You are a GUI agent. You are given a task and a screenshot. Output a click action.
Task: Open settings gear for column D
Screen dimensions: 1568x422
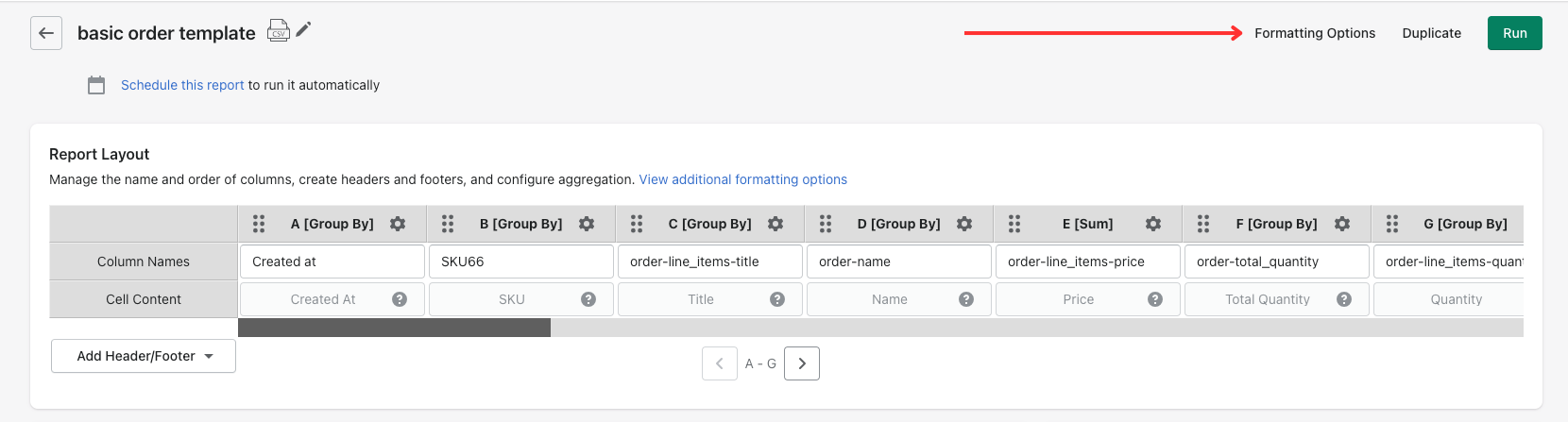(x=964, y=224)
